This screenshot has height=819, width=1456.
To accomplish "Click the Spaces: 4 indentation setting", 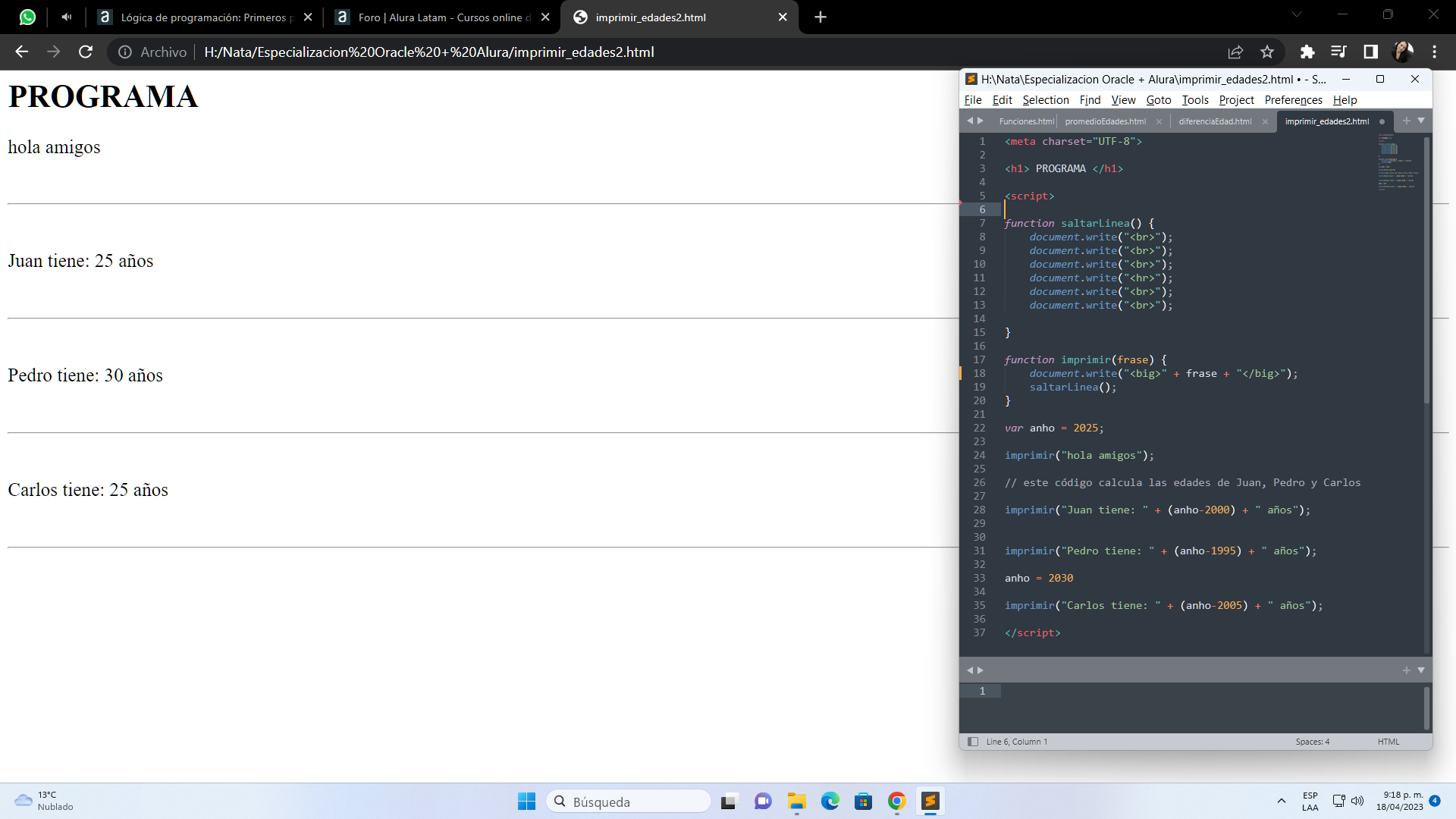I will click(x=1312, y=742).
